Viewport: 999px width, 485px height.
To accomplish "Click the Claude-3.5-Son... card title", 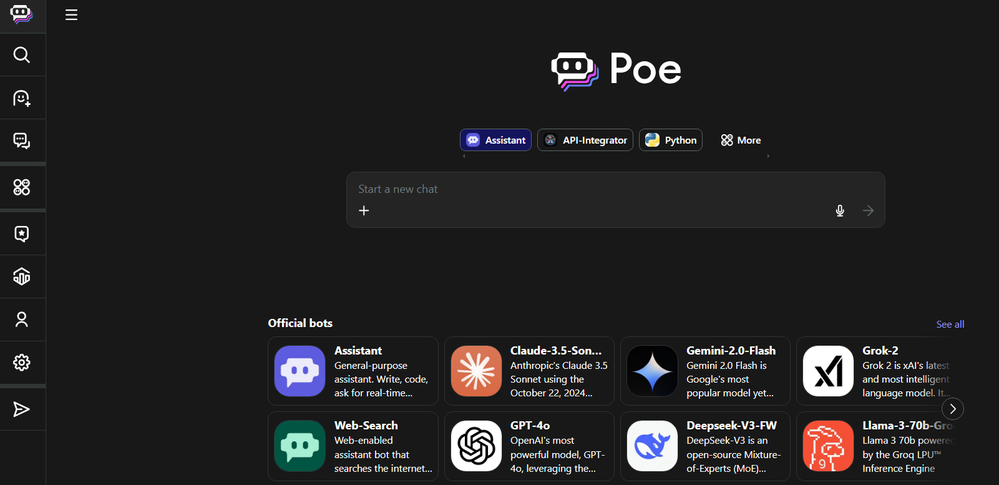I will point(556,351).
